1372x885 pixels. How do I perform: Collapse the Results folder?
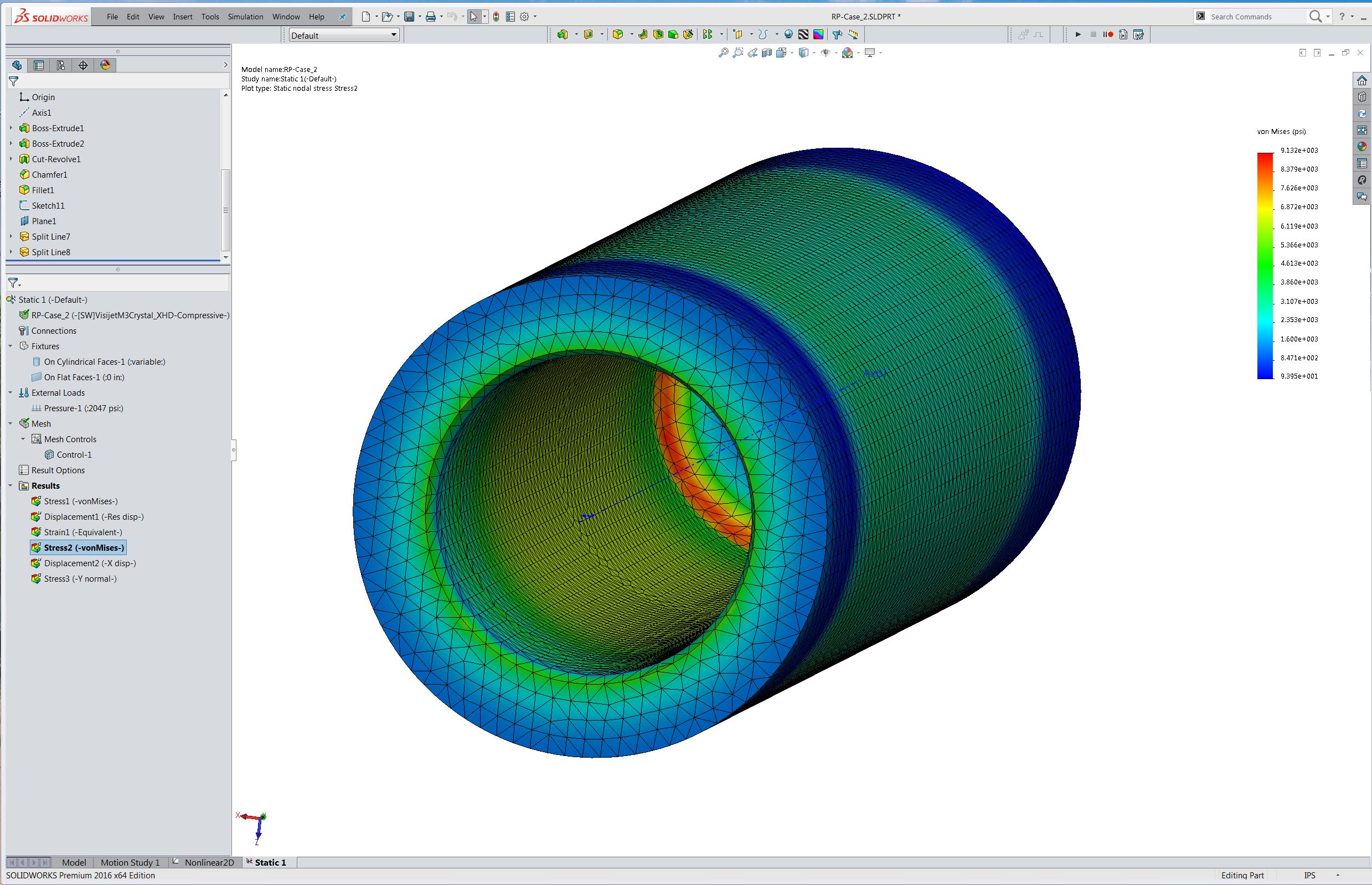tap(11, 485)
